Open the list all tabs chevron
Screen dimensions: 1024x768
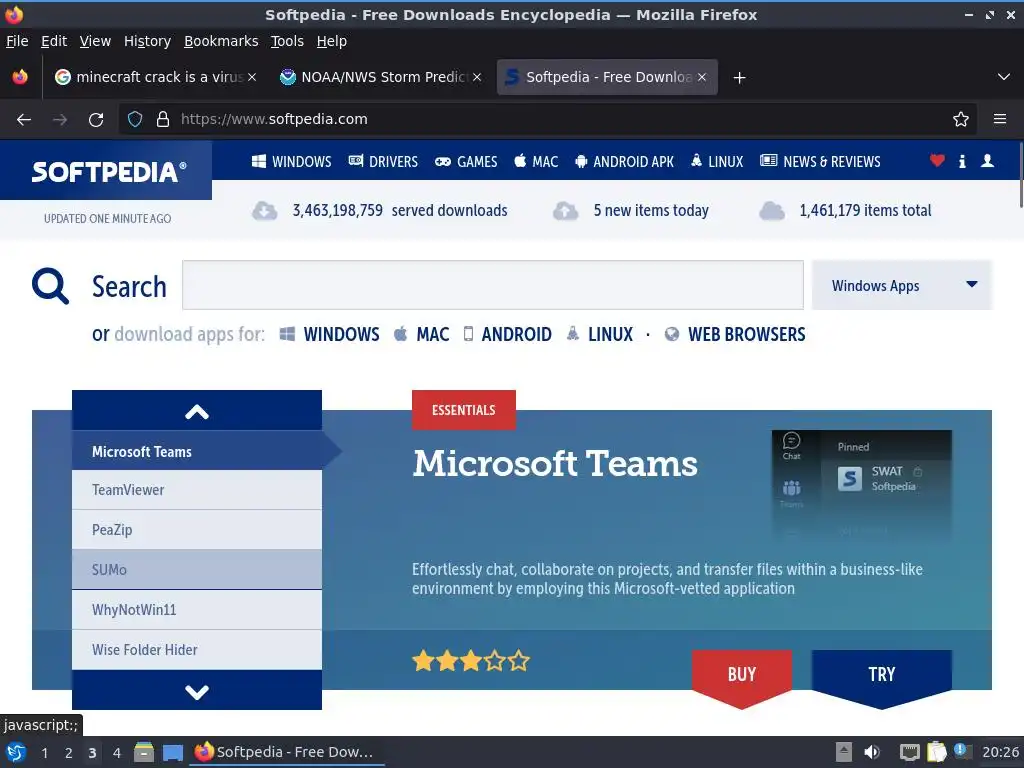coord(1004,77)
